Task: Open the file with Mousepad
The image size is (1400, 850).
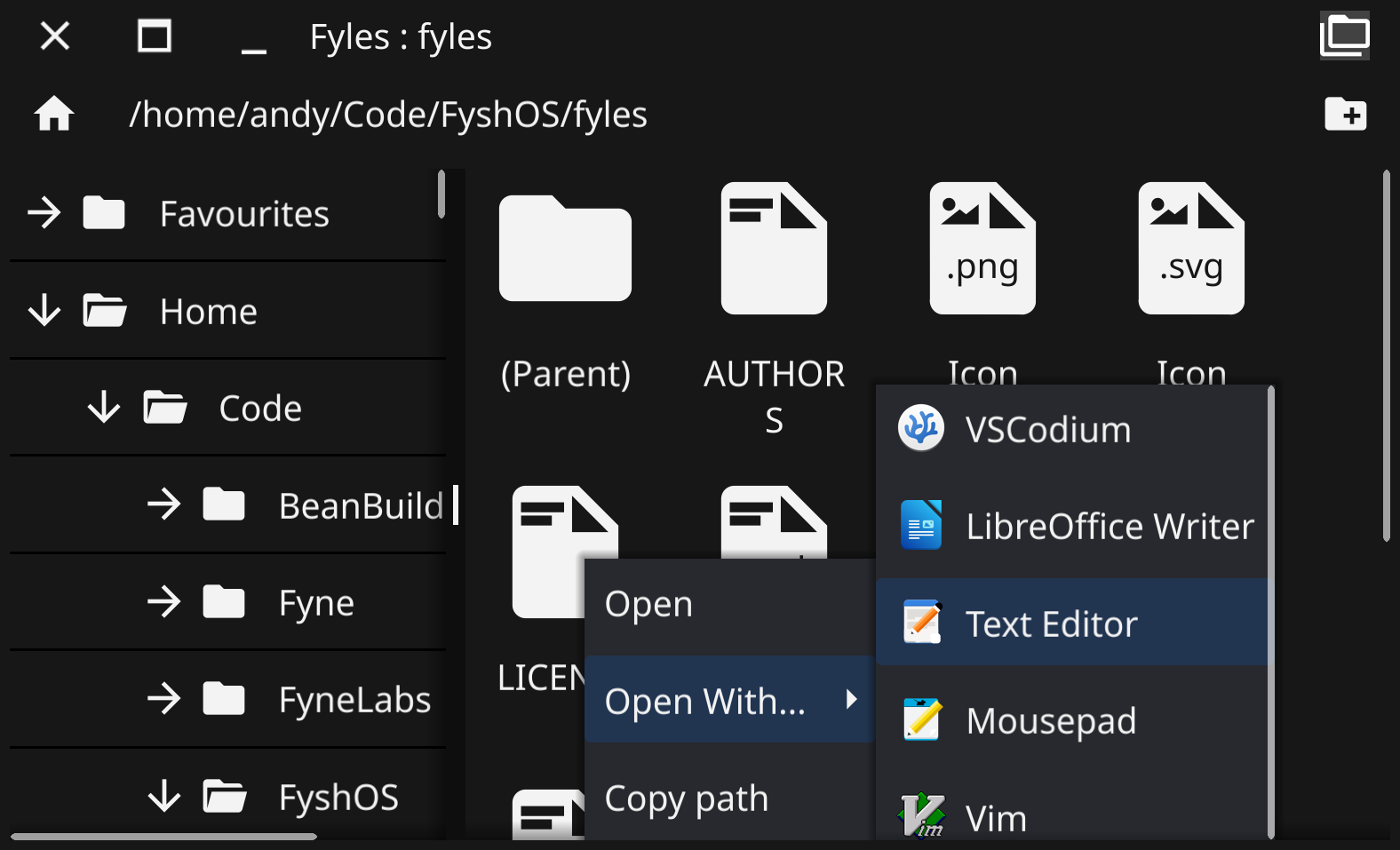Action: tap(1073, 719)
